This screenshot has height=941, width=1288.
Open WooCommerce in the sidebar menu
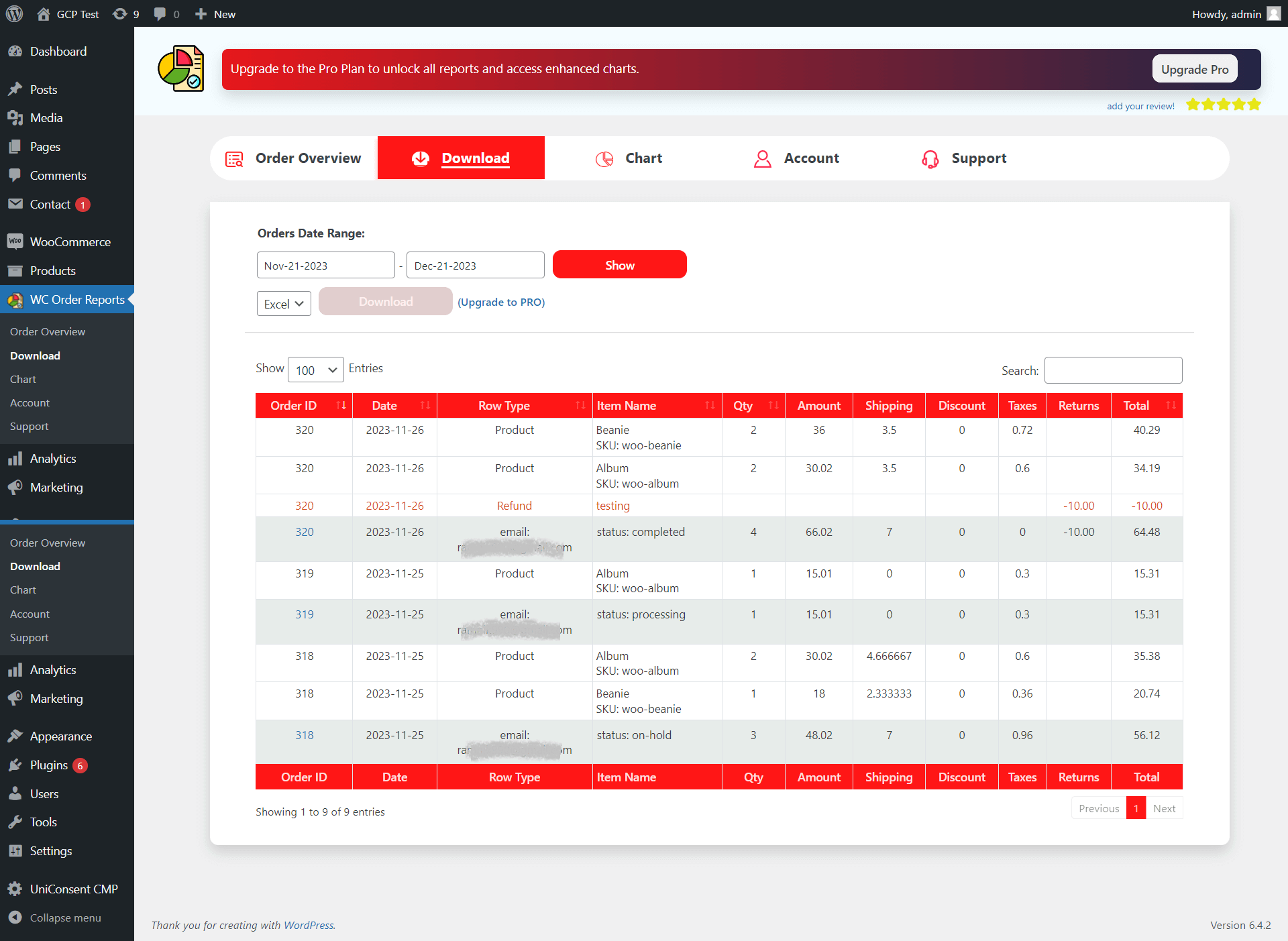coord(70,241)
